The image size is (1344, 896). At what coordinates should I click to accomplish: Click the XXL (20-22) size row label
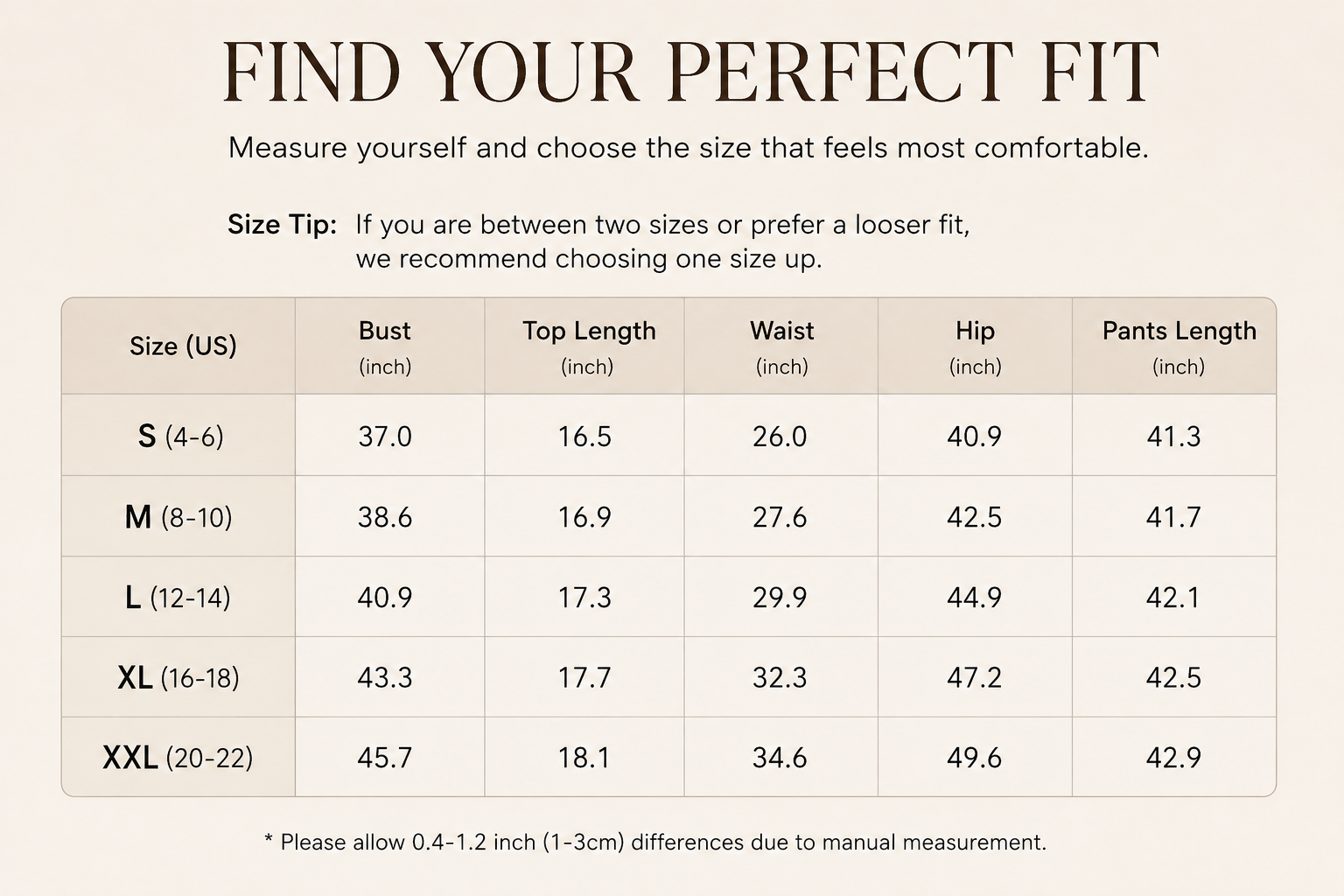[x=178, y=758]
